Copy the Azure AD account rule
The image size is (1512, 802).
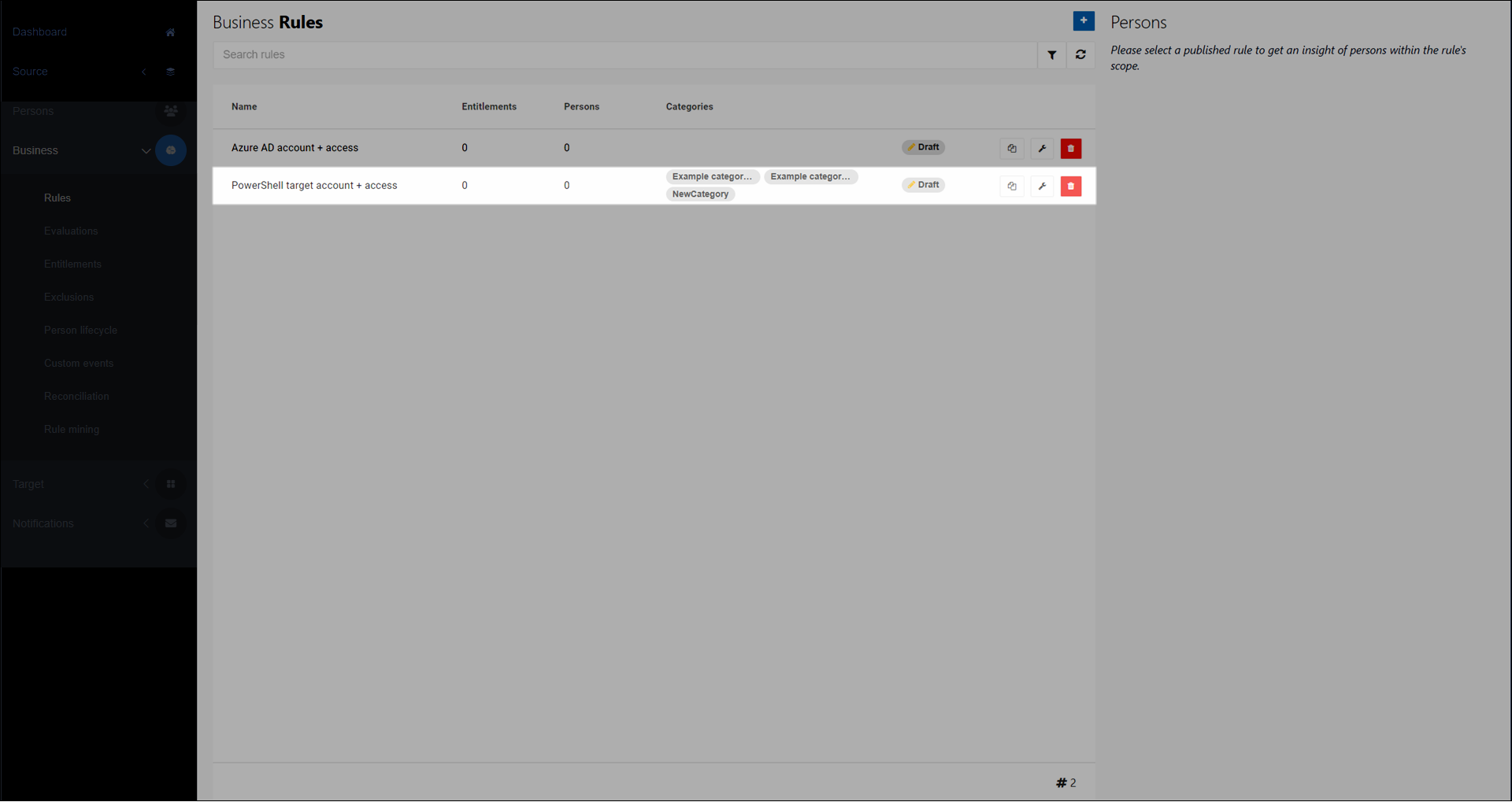point(1012,149)
